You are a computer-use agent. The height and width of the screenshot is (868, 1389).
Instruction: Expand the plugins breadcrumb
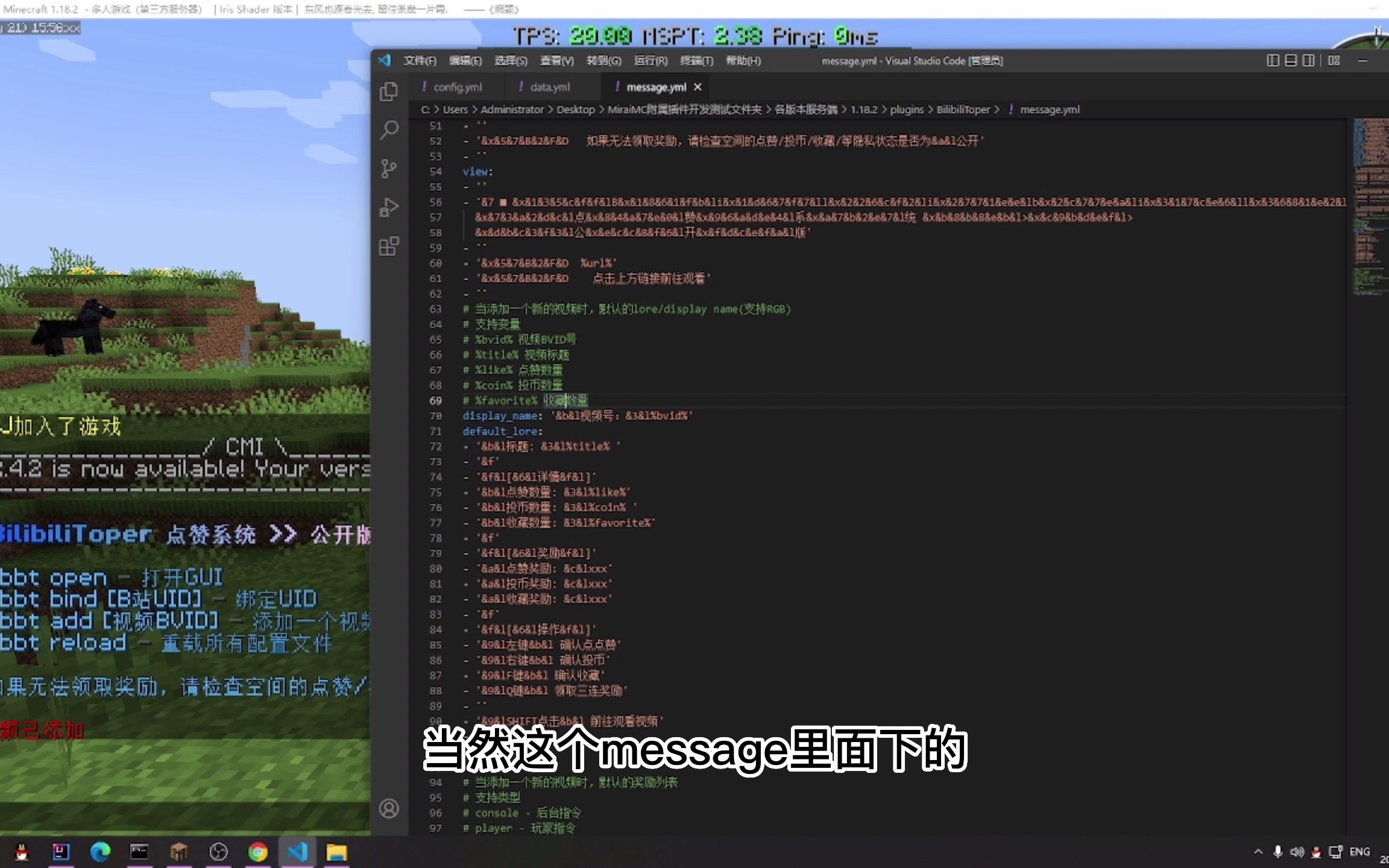coord(907,110)
